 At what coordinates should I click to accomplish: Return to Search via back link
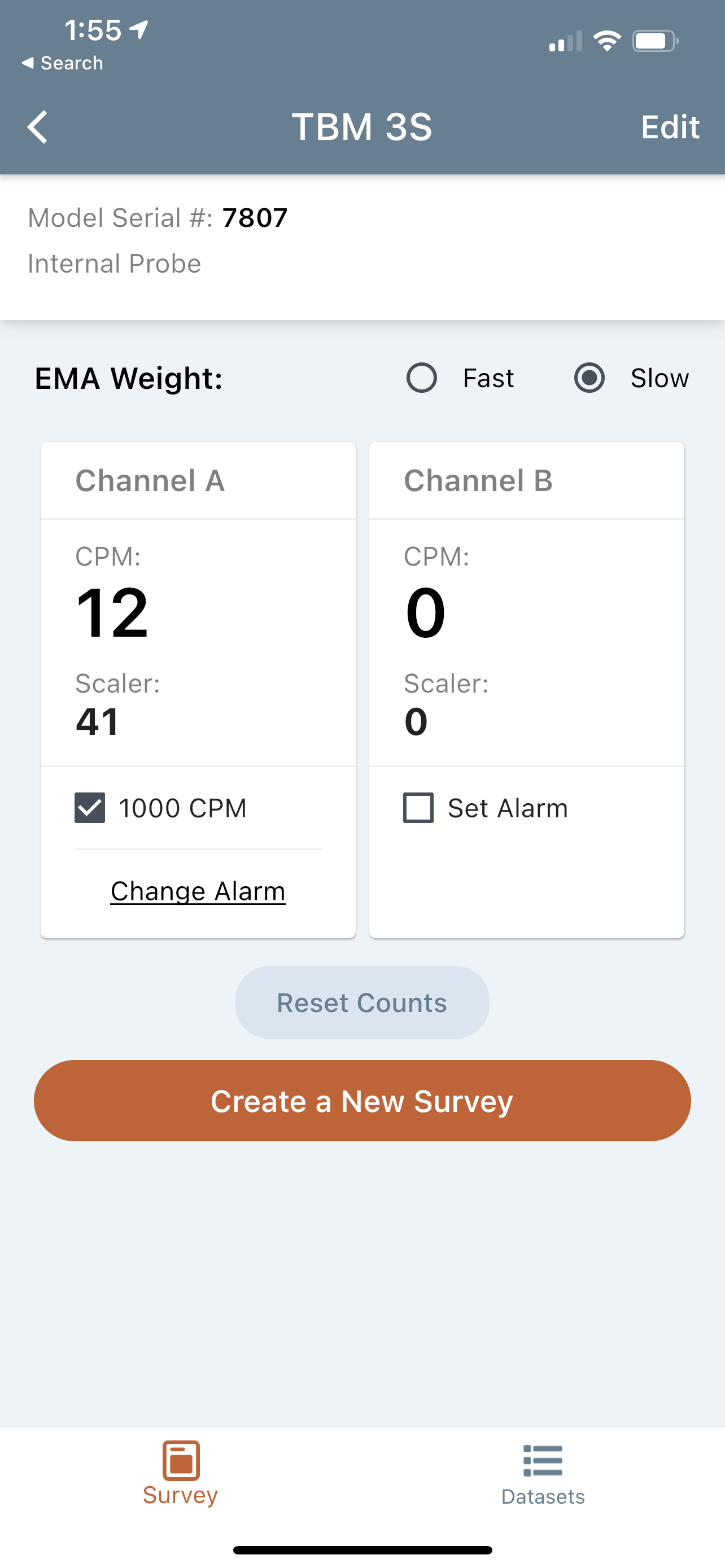click(x=62, y=63)
